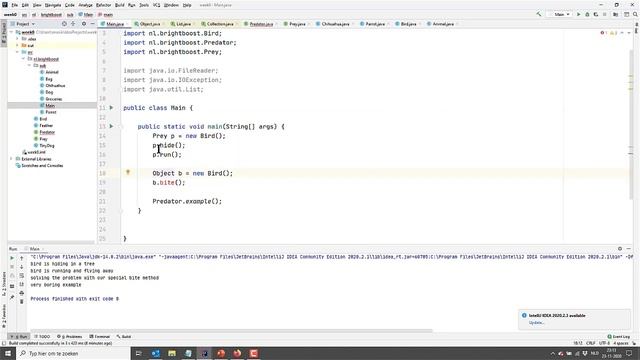
Task: Open the Refactor menu
Action: click(x=103, y=5)
